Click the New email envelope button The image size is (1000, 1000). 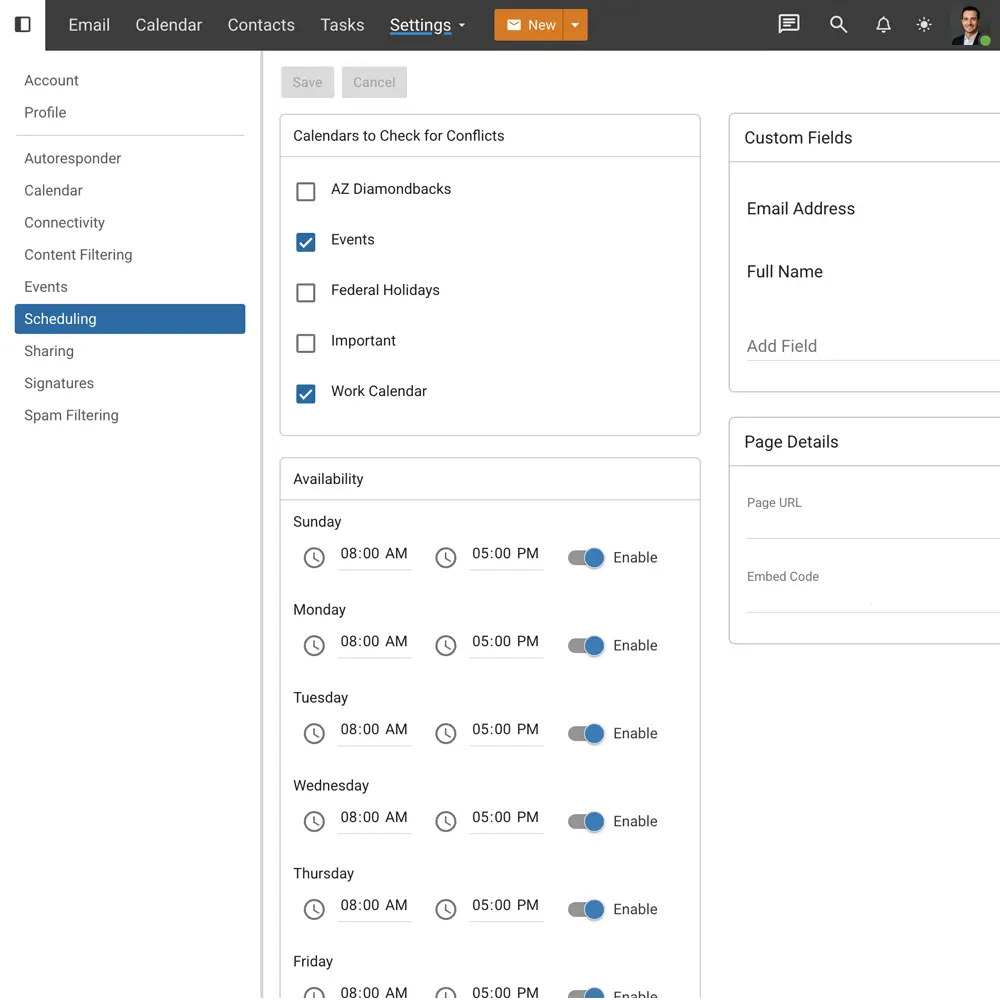click(x=529, y=25)
